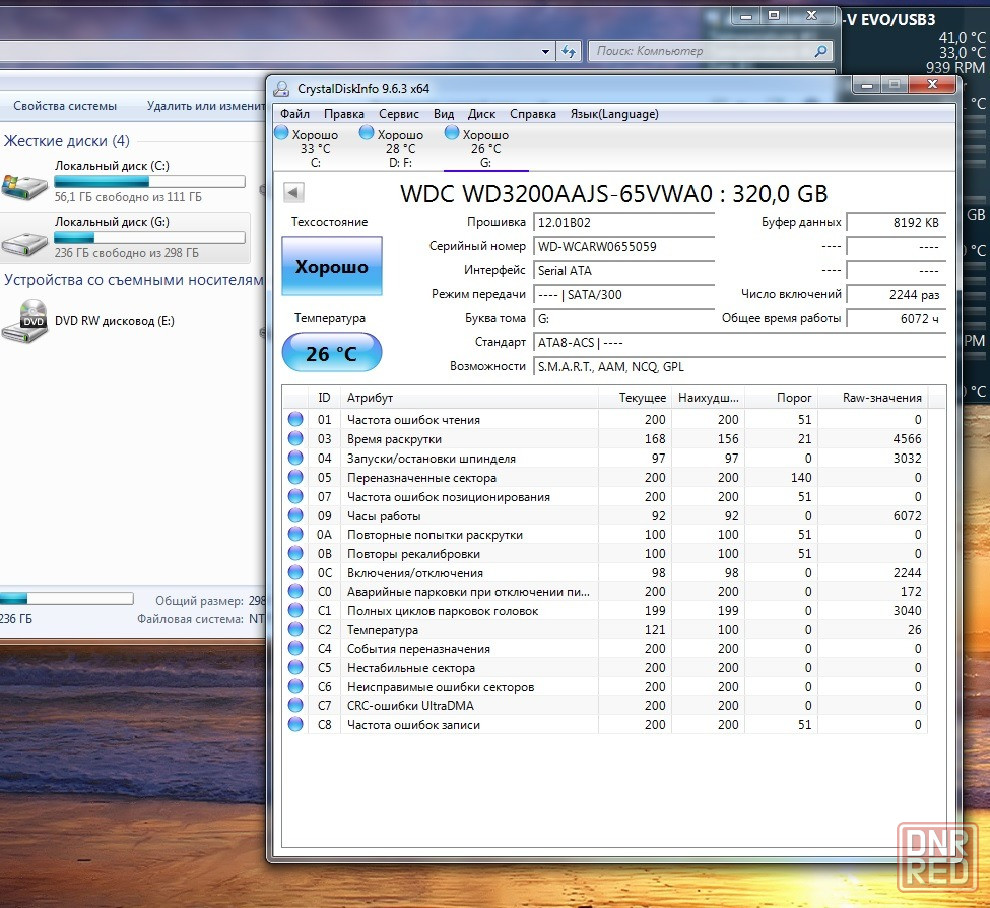Click the Хорошо health status button
The width and height of the screenshot is (990, 908).
331,267
